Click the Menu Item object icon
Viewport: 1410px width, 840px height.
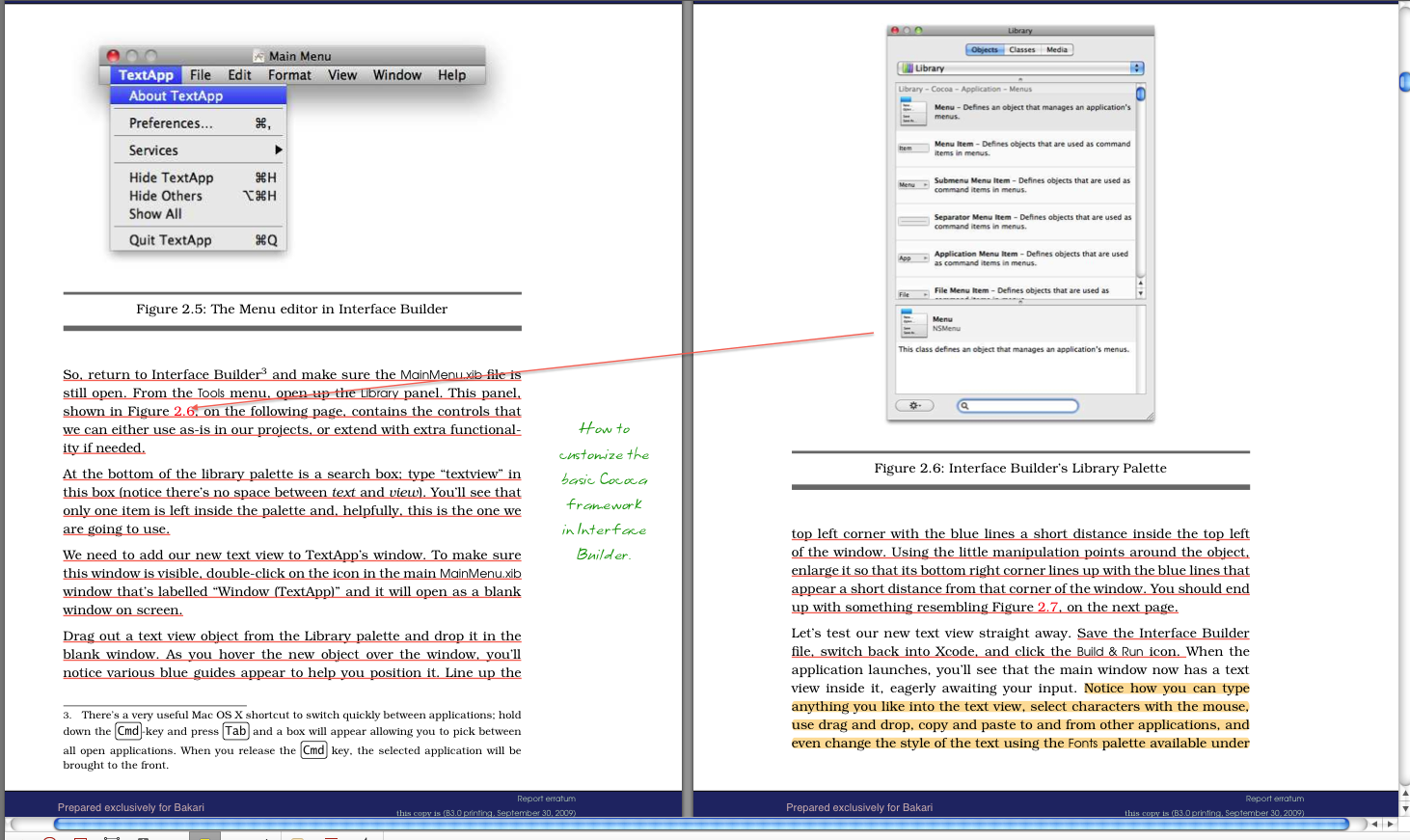pyautogui.click(x=912, y=149)
